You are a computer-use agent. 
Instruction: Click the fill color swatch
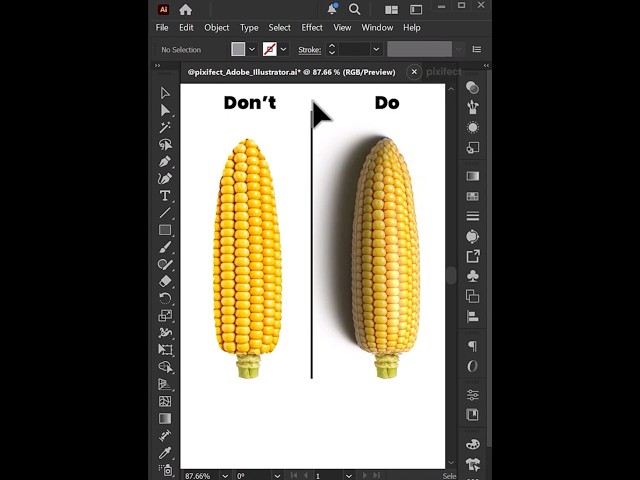click(238, 49)
